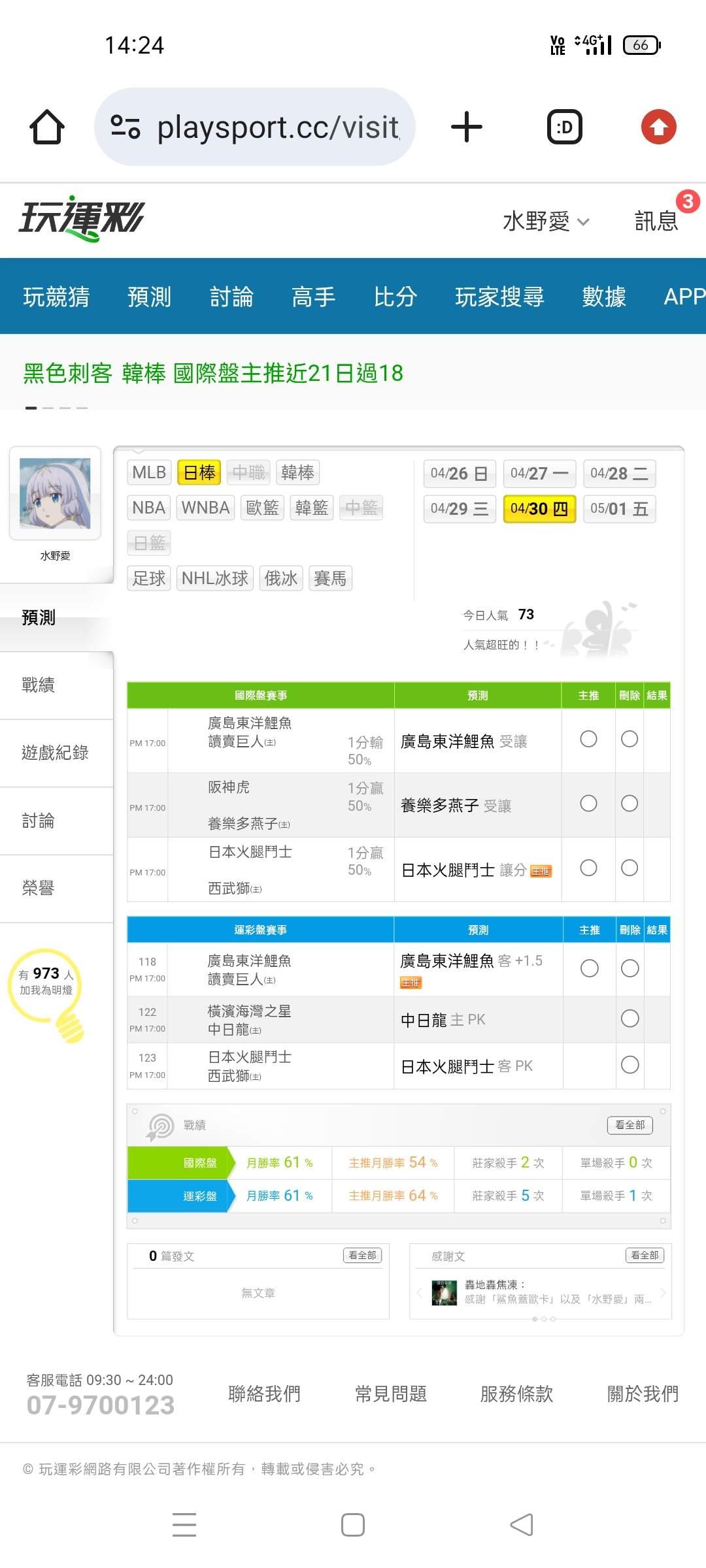
Task: Tap the red browser update arrow icon
Action: (658, 127)
